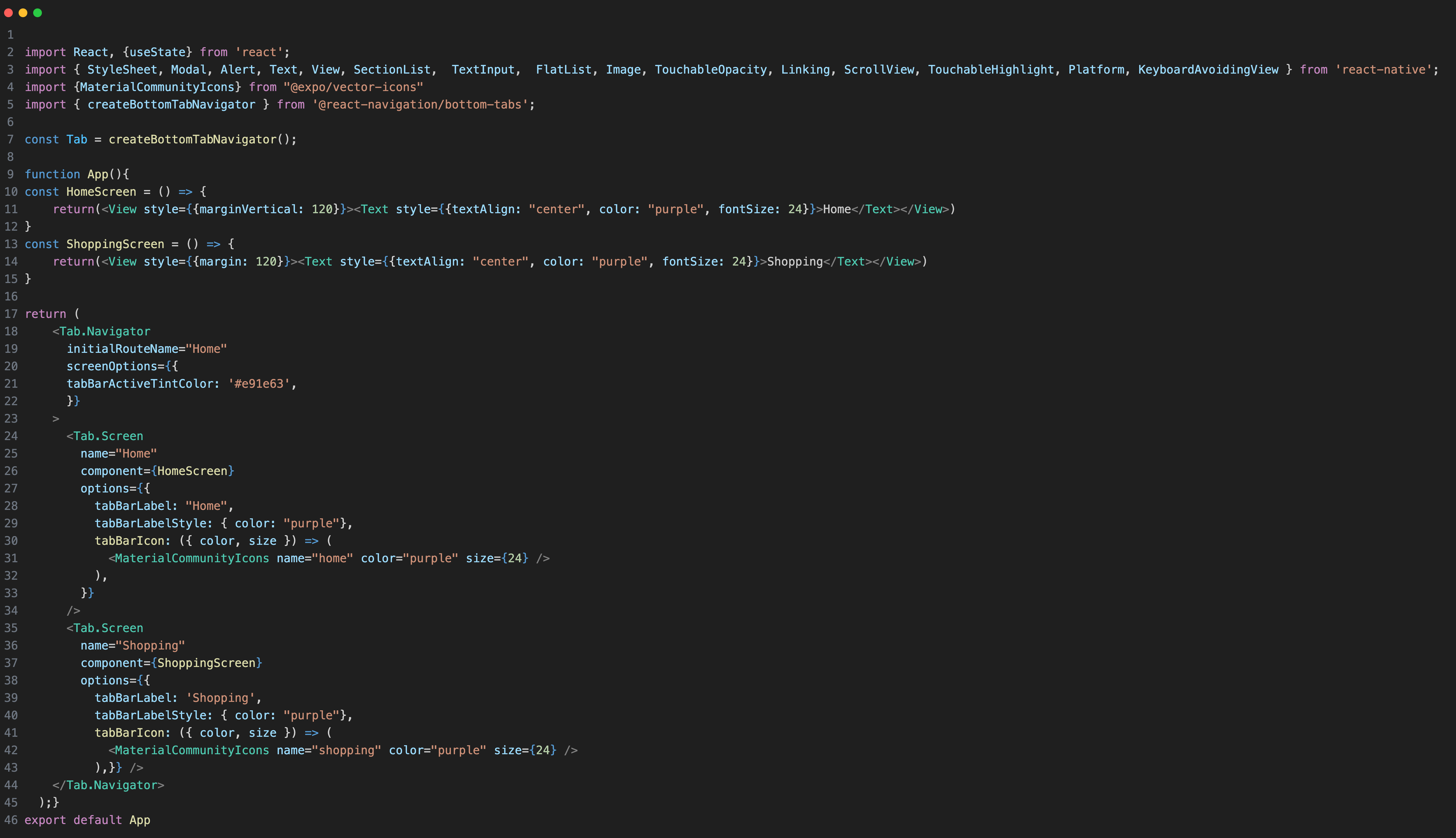Click the green maximize traffic light button
1456x838 pixels.
(38, 13)
